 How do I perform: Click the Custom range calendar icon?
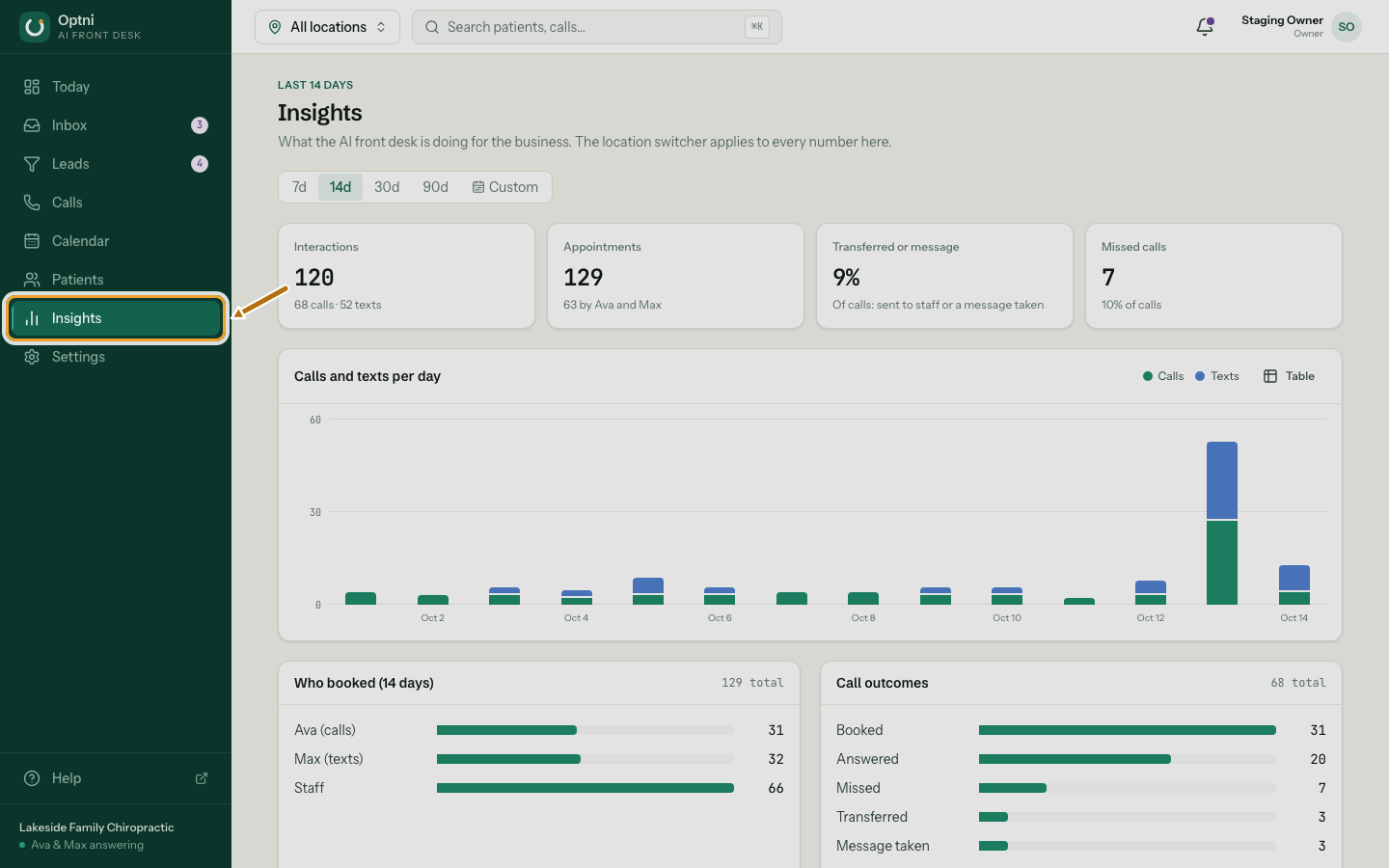pos(477,187)
